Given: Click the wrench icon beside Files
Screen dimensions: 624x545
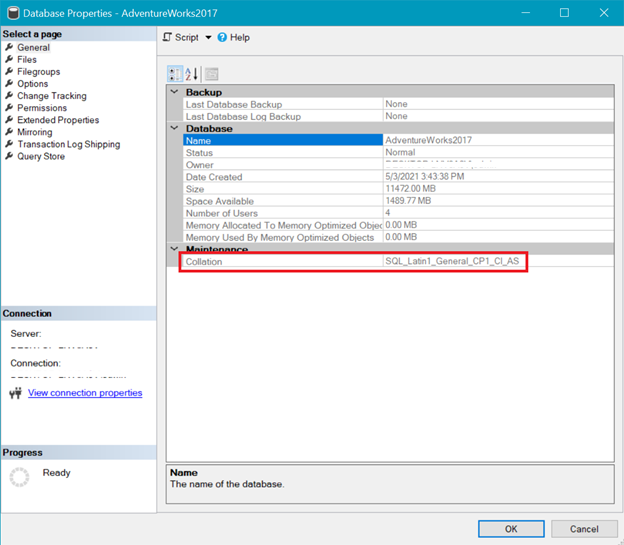Looking at the screenshot, I should [x=9, y=59].
